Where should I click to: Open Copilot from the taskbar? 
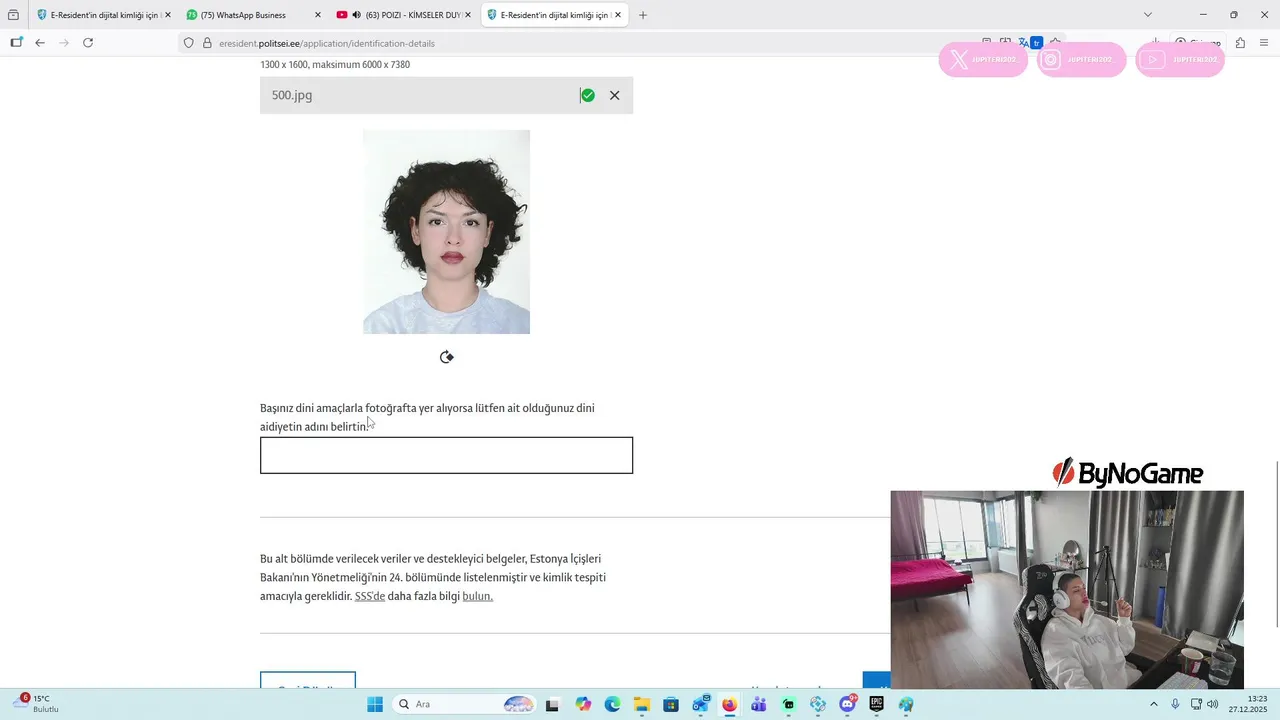(584, 704)
